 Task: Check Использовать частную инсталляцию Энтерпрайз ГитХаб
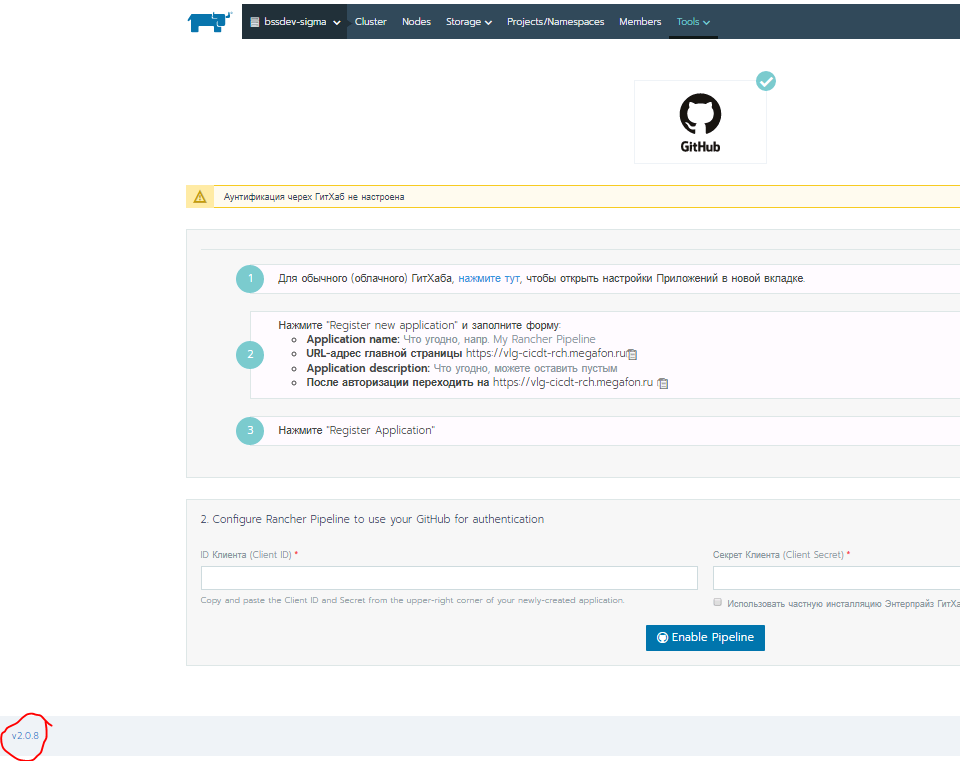coord(717,601)
